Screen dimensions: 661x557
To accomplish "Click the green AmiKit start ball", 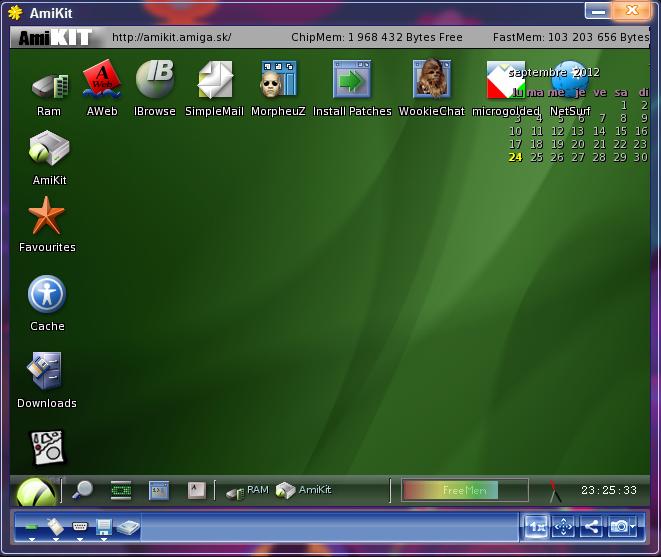I will (36, 492).
